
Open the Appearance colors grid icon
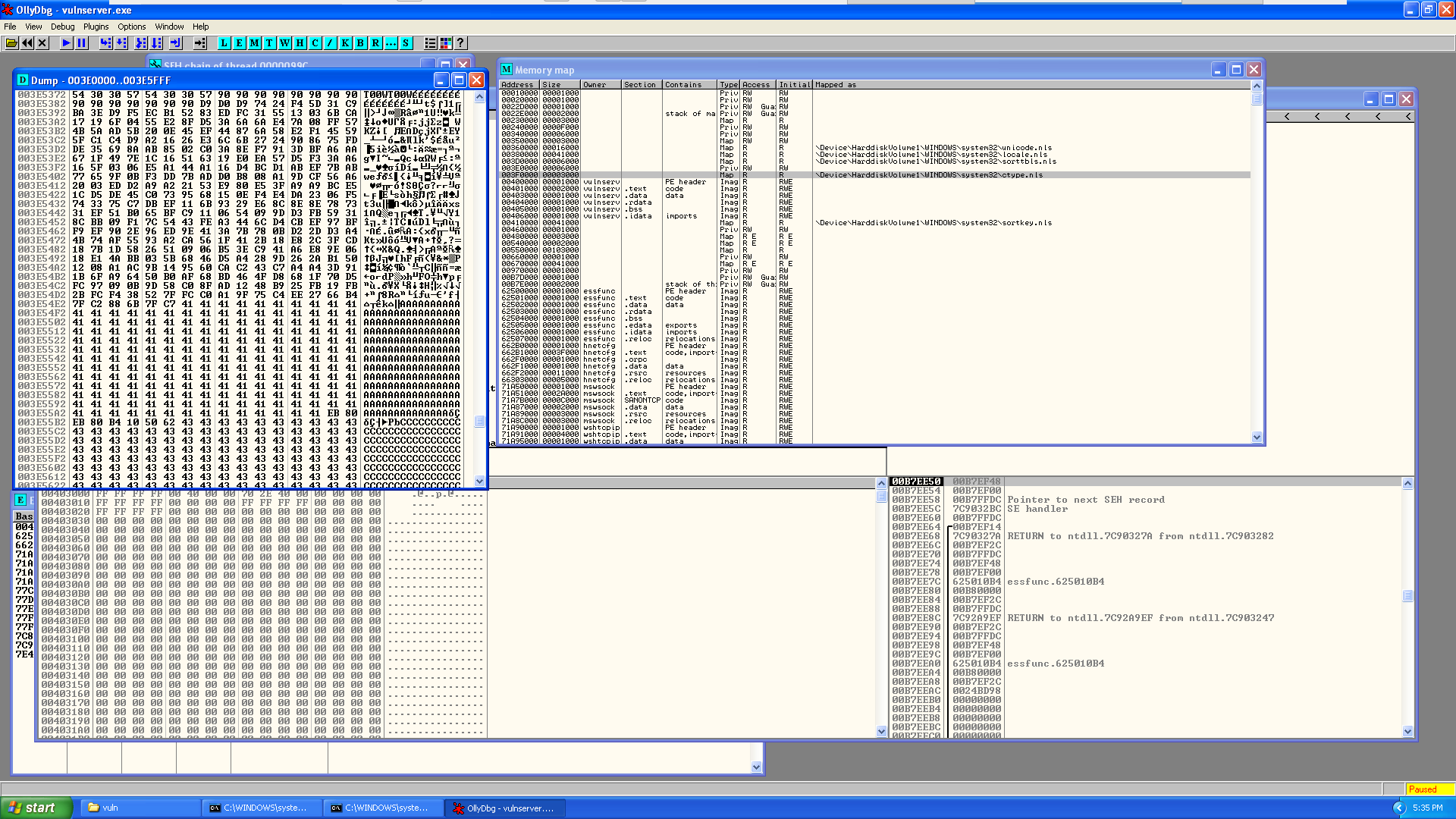click(x=446, y=43)
